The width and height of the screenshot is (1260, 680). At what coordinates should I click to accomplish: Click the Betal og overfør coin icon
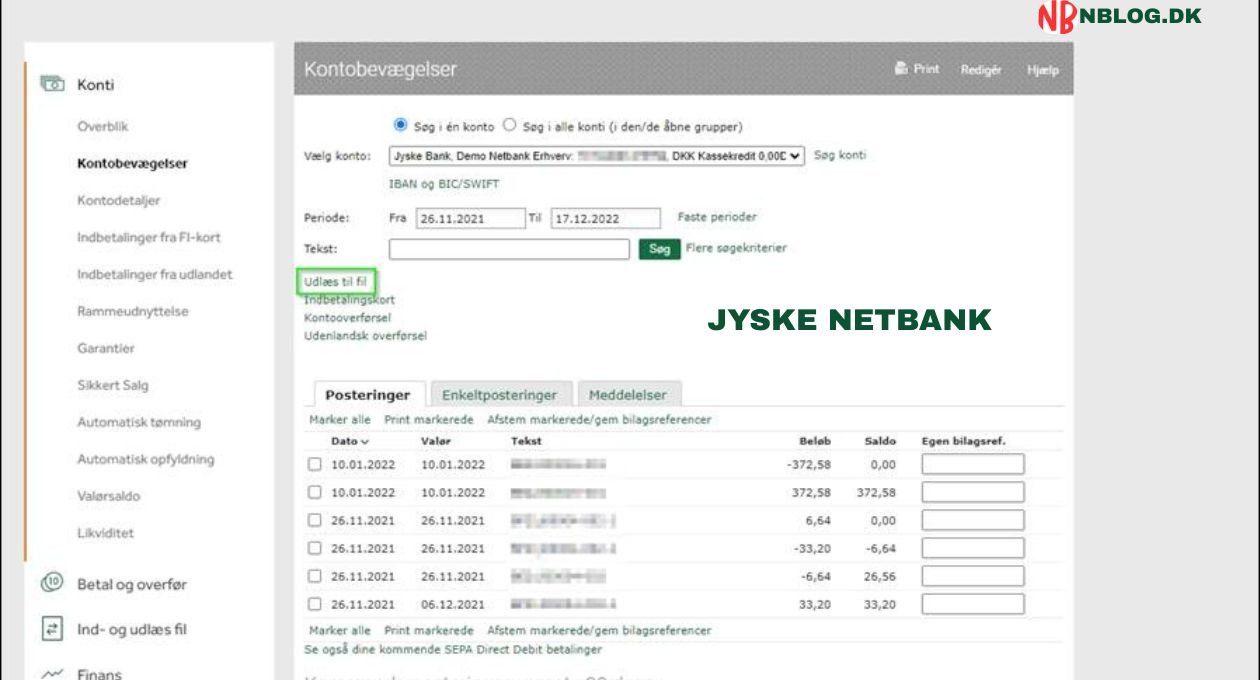click(52, 583)
